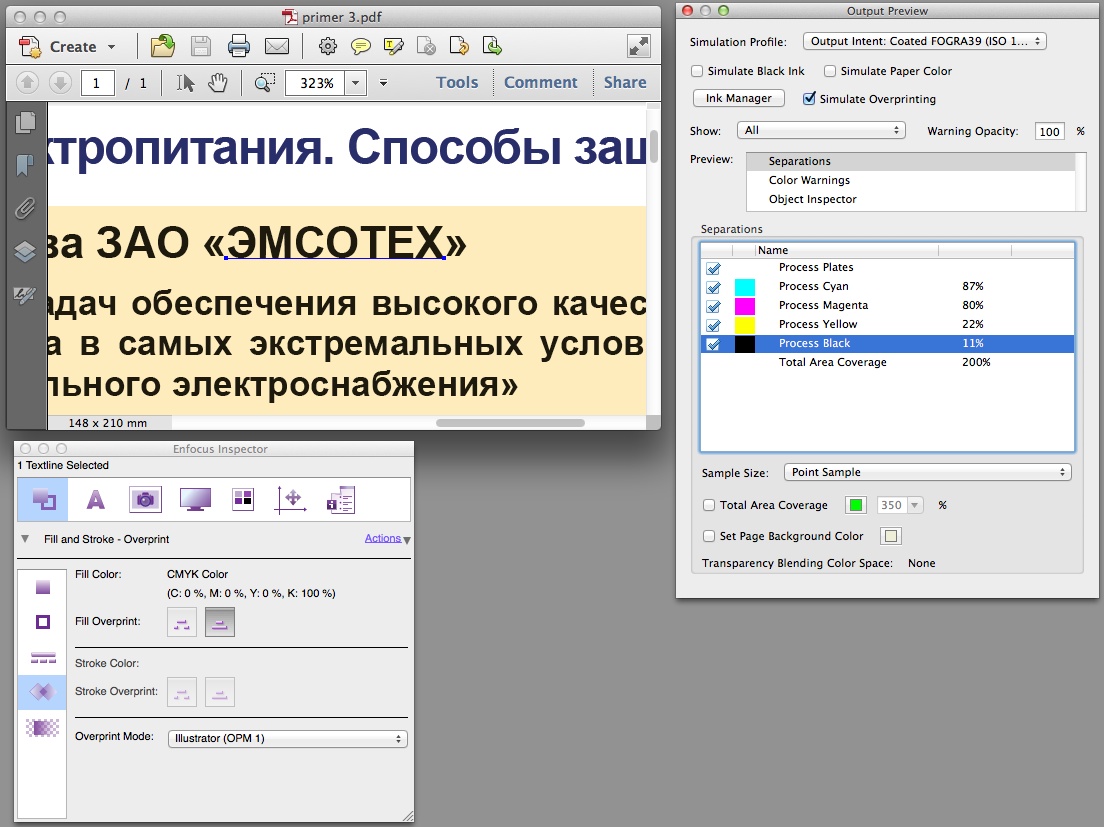Image resolution: width=1104 pixels, height=827 pixels.
Task: Uncheck the Process Cyan separation
Action: pyautogui.click(x=713, y=287)
